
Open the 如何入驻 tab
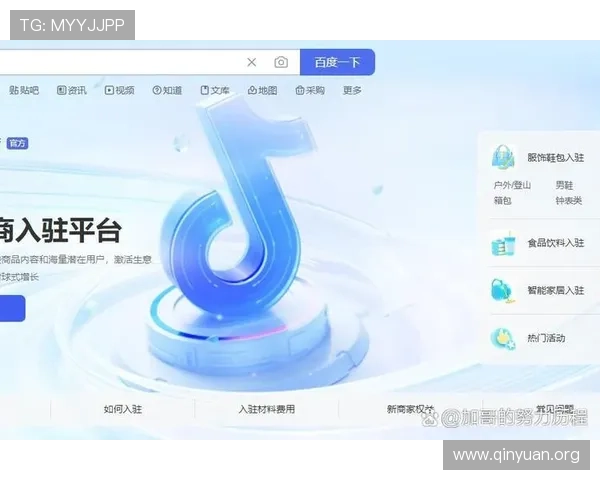[x=123, y=409]
